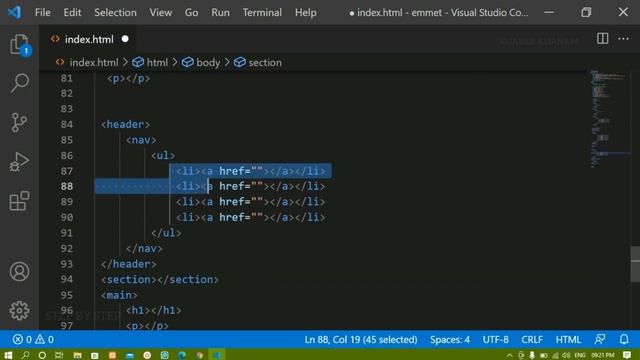Click the <header> opening tag on line 84
640x360 pixels.
(x=125, y=124)
